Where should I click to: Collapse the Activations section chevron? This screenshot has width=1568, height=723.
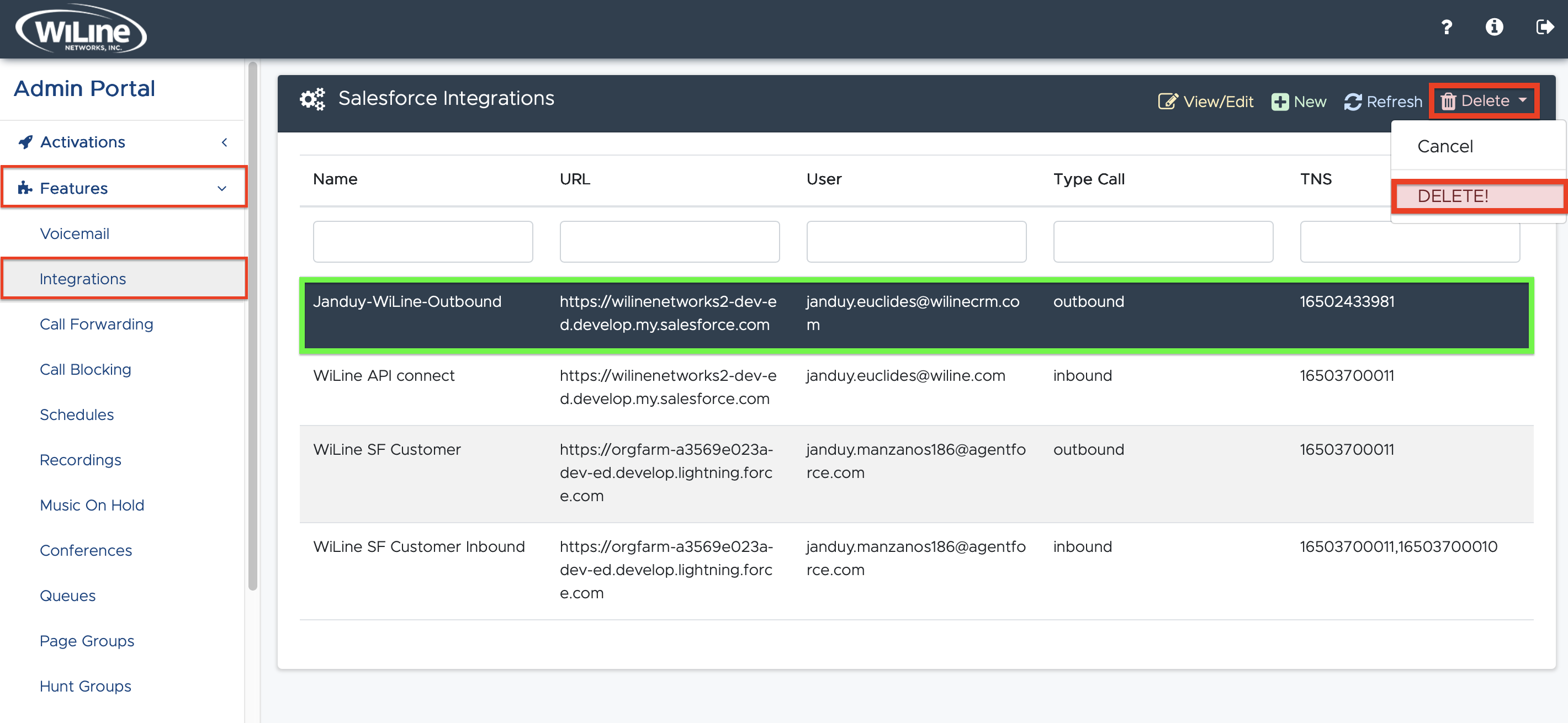click(224, 142)
